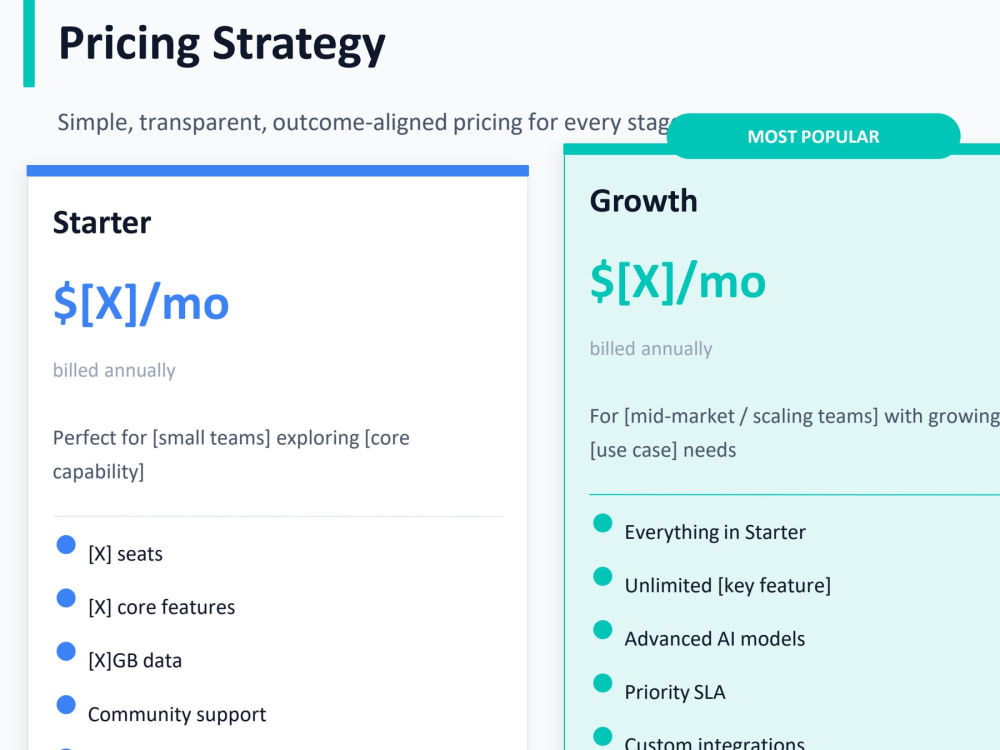Click the teal accent bar beside the title
Viewport: 1000px width, 750px height.
point(29,43)
